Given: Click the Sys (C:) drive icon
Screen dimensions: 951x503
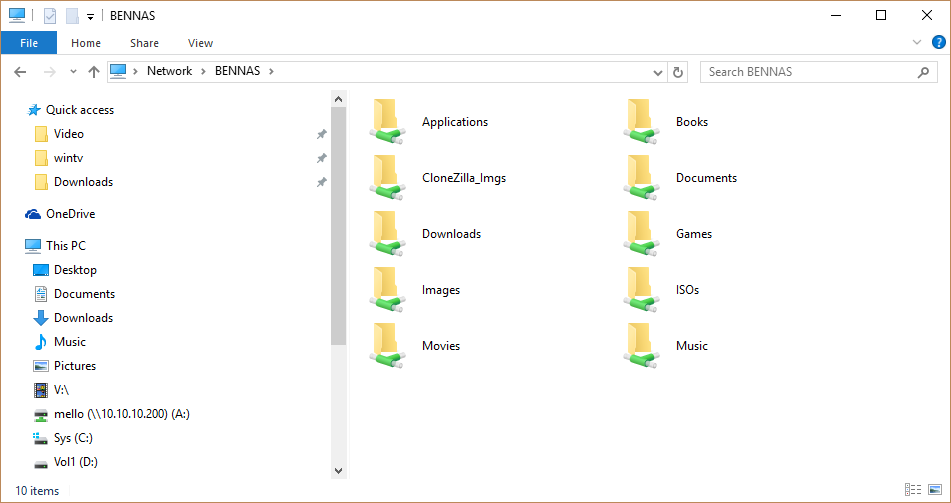Looking at the screenshot, I should coord(41,438).
